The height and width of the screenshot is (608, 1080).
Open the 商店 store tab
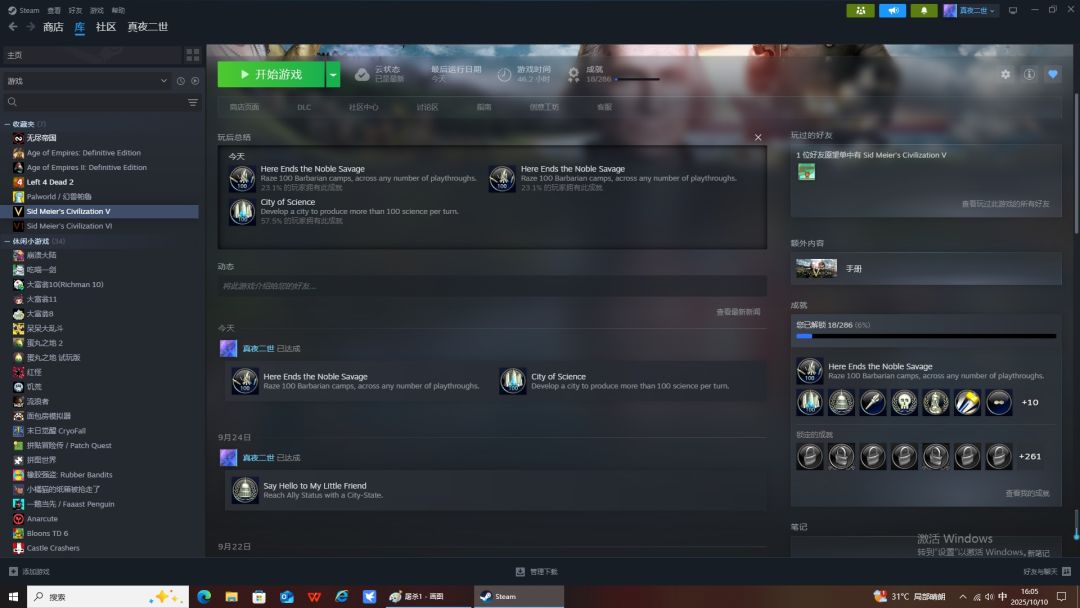(x=53, y=27)
